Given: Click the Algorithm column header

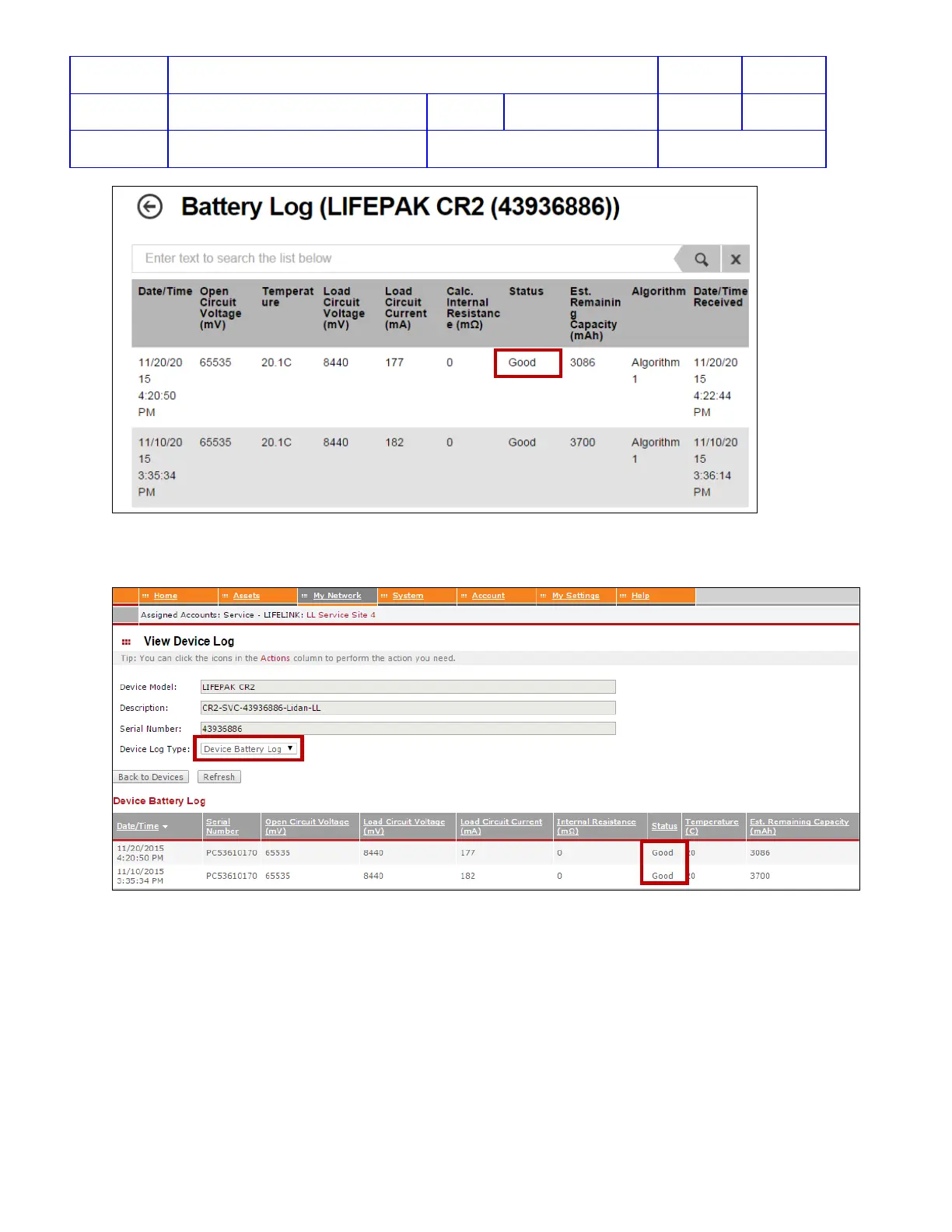Looking at the screenshot, I should (x=659, y=292).
